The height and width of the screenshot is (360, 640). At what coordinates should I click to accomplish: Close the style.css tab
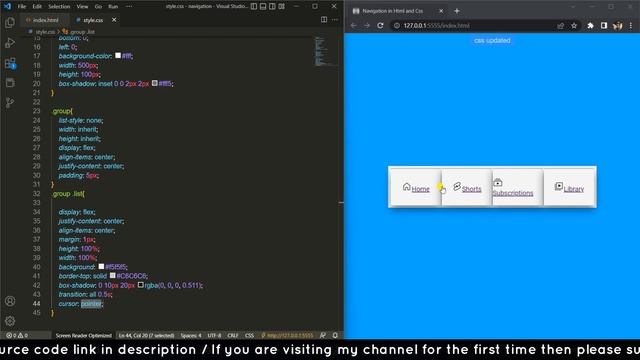114,20
